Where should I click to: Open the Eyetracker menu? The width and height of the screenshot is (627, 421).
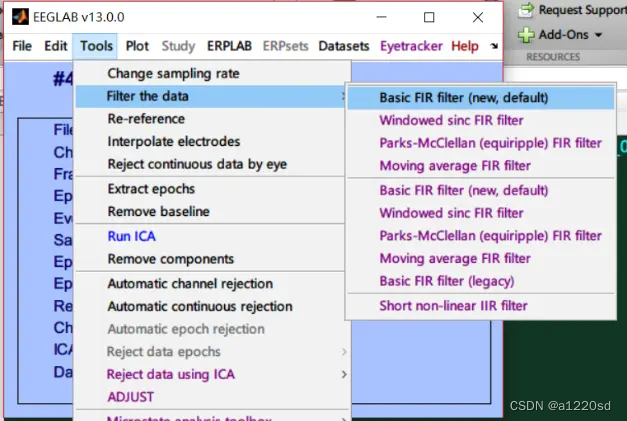coord(411,46)
